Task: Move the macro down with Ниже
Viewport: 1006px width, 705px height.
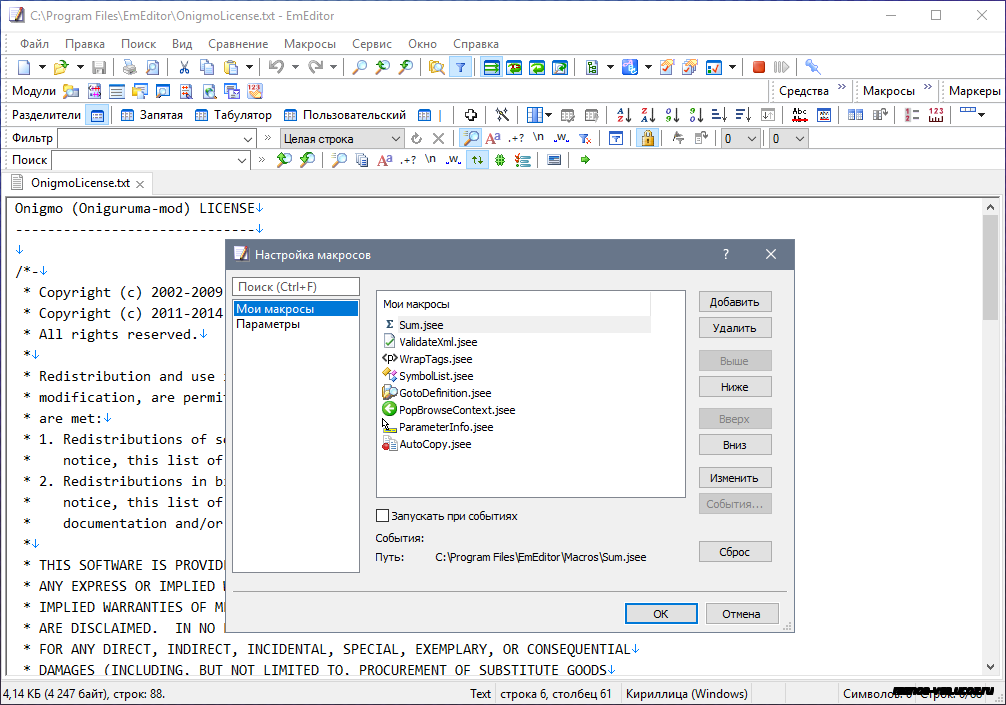Action: click(735, 387)
